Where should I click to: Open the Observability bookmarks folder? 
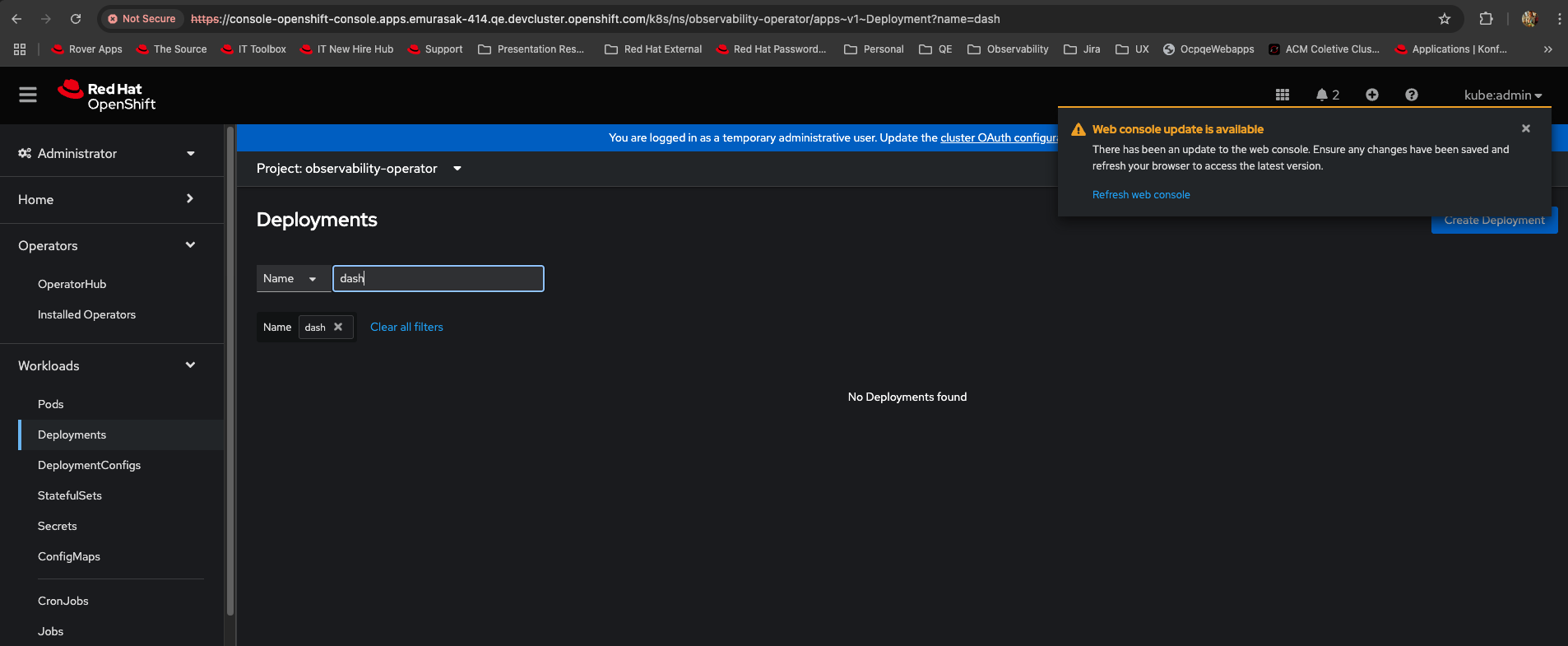[x=1008, y=49]
